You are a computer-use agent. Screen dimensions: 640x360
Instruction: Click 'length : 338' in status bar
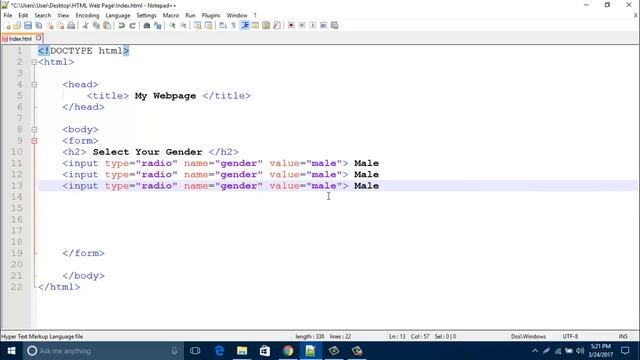(x=310, y=337)
